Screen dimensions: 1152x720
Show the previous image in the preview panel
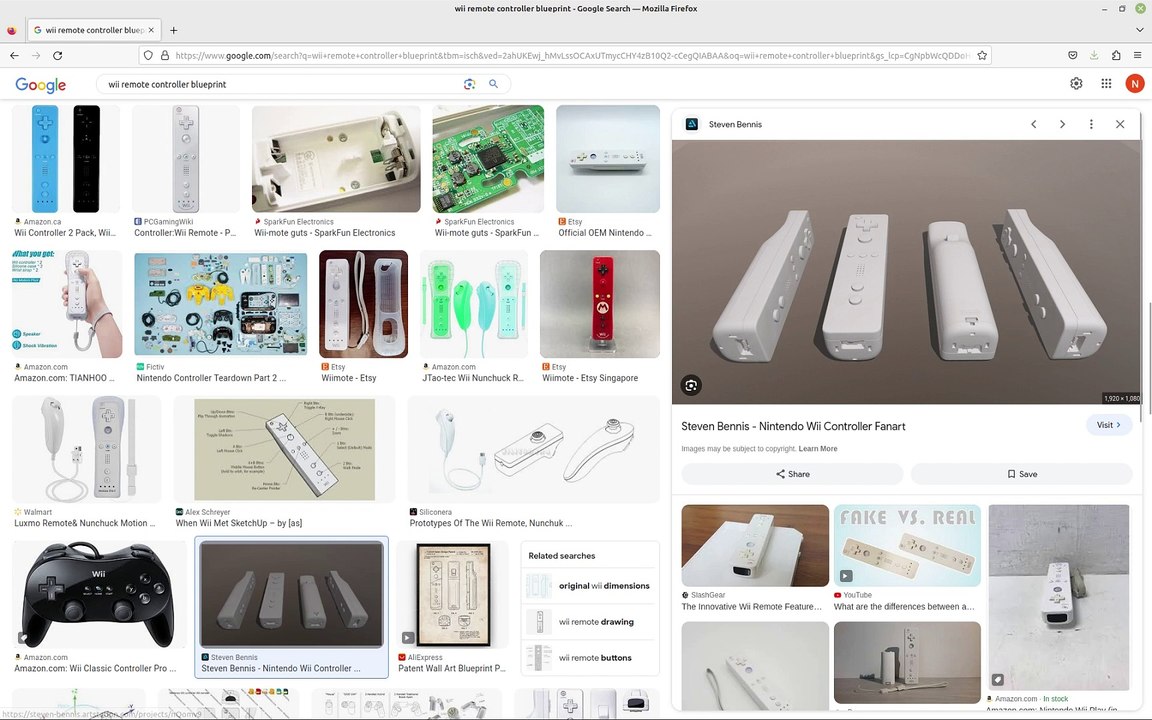tap(1034, 124)
